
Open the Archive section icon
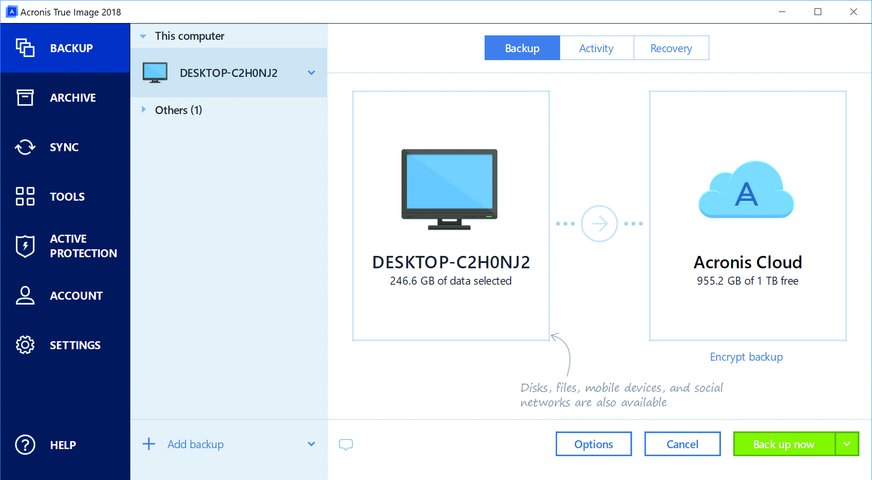click(x=25, y=97)
